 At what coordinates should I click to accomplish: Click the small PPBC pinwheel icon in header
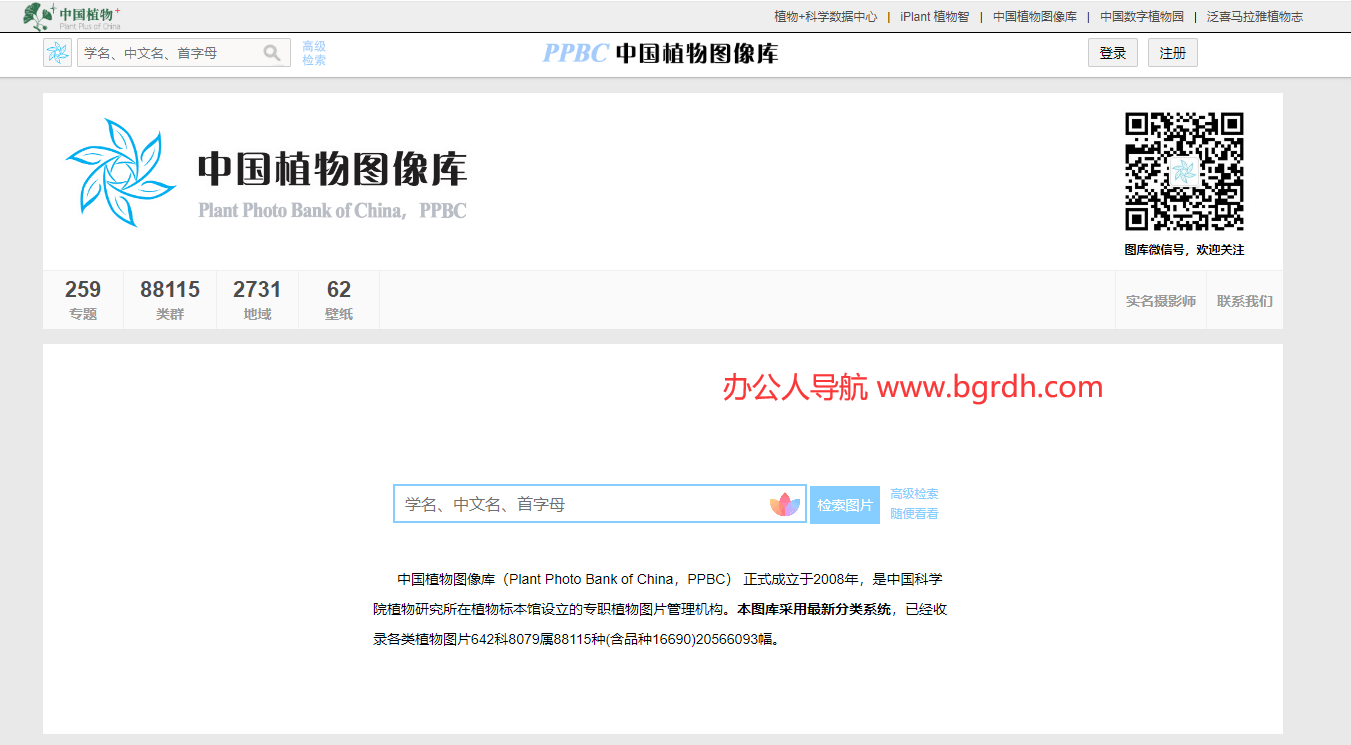pos(58,53)
